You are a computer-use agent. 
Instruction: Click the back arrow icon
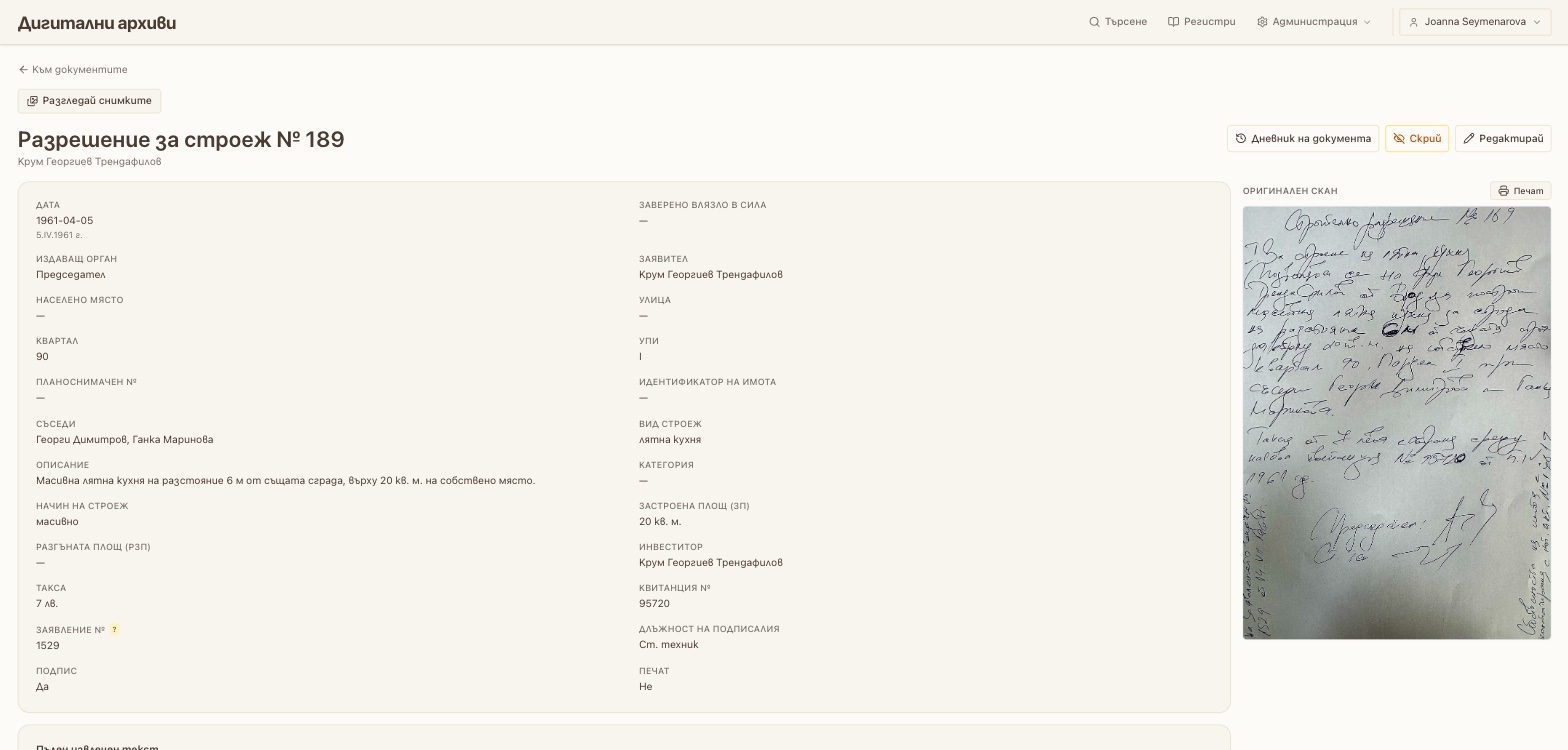pos(23,70)
